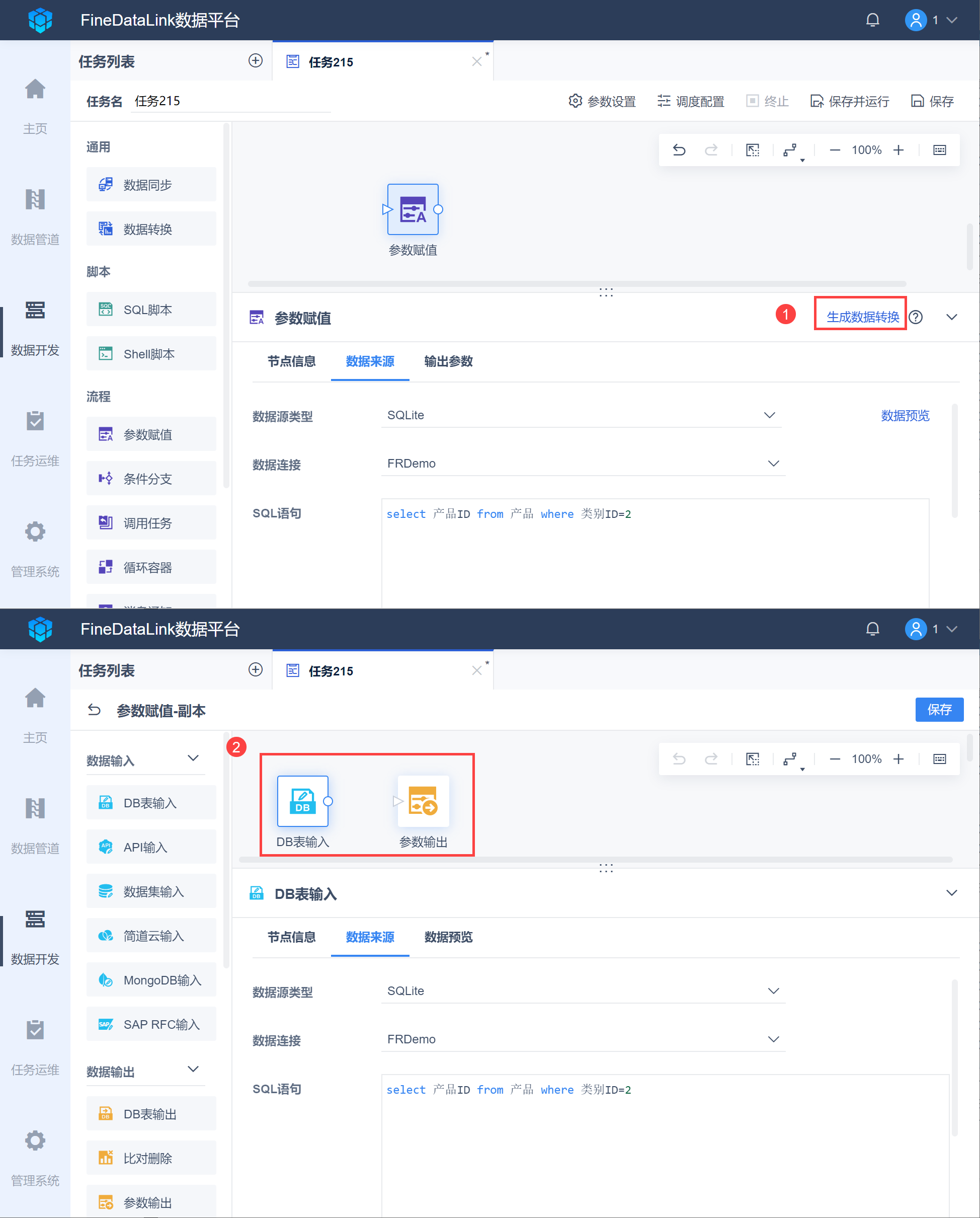The image size is (980, 1218).
Task: Expand the user menu chevron in the bottom window
Action: [951, 629]
